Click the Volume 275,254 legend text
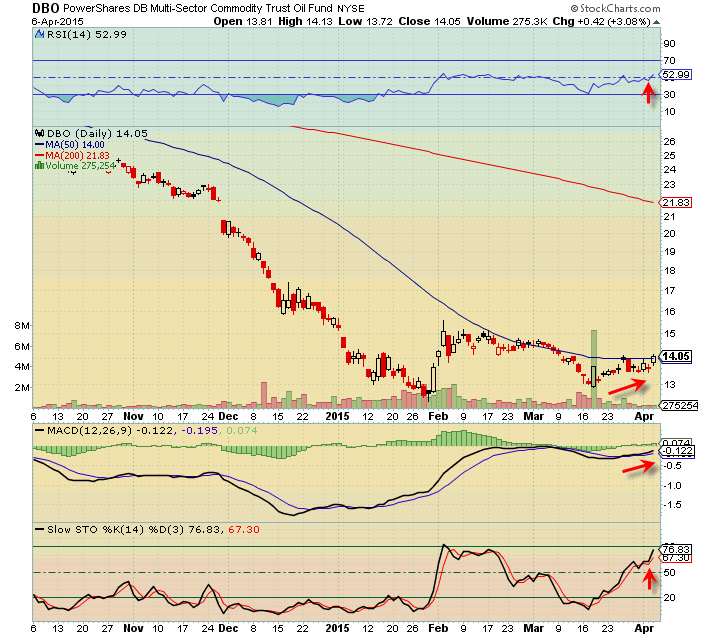 coord(80,166)
